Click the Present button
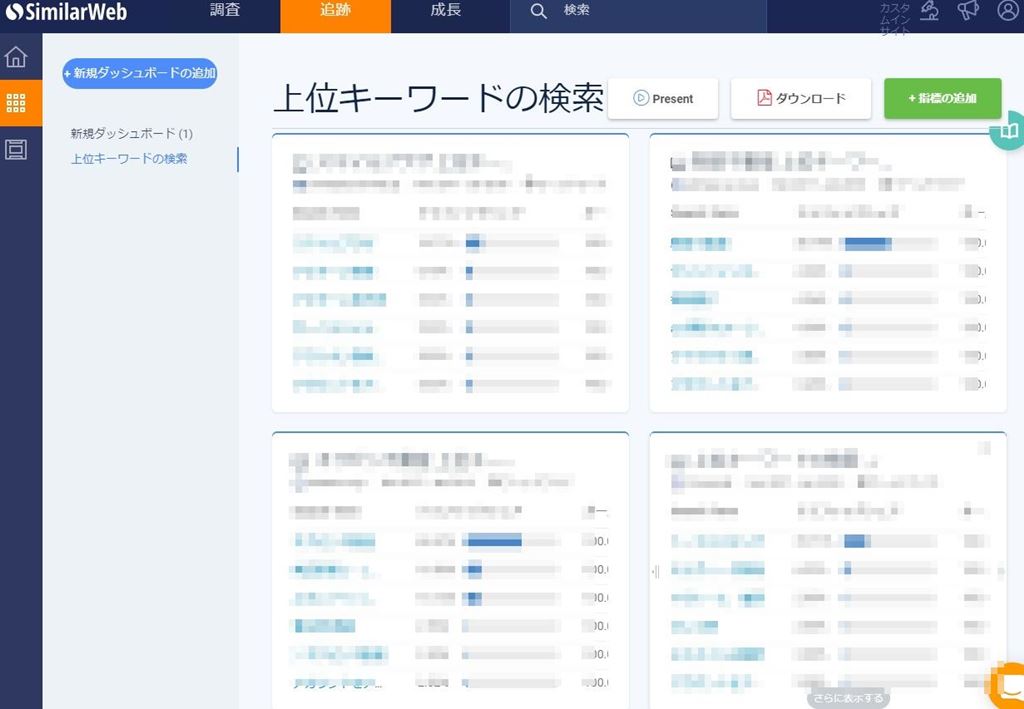This screenshot has height=709, width=1024. [x=663, y=99]
